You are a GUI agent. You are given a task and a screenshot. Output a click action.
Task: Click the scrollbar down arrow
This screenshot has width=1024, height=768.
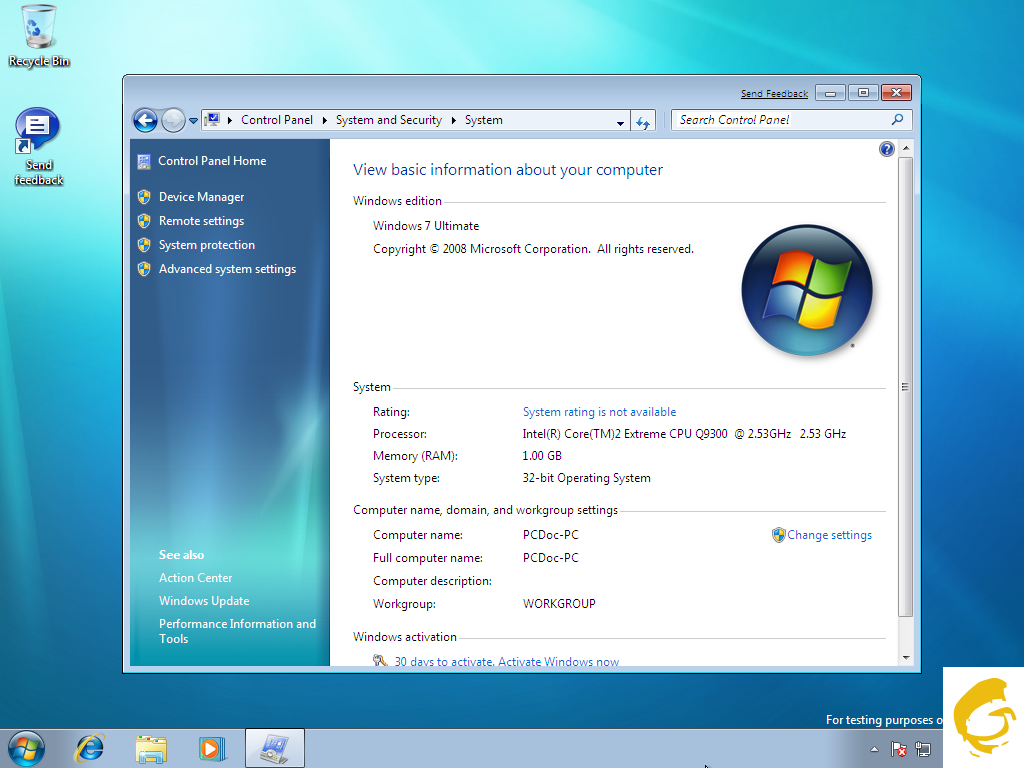906,657
